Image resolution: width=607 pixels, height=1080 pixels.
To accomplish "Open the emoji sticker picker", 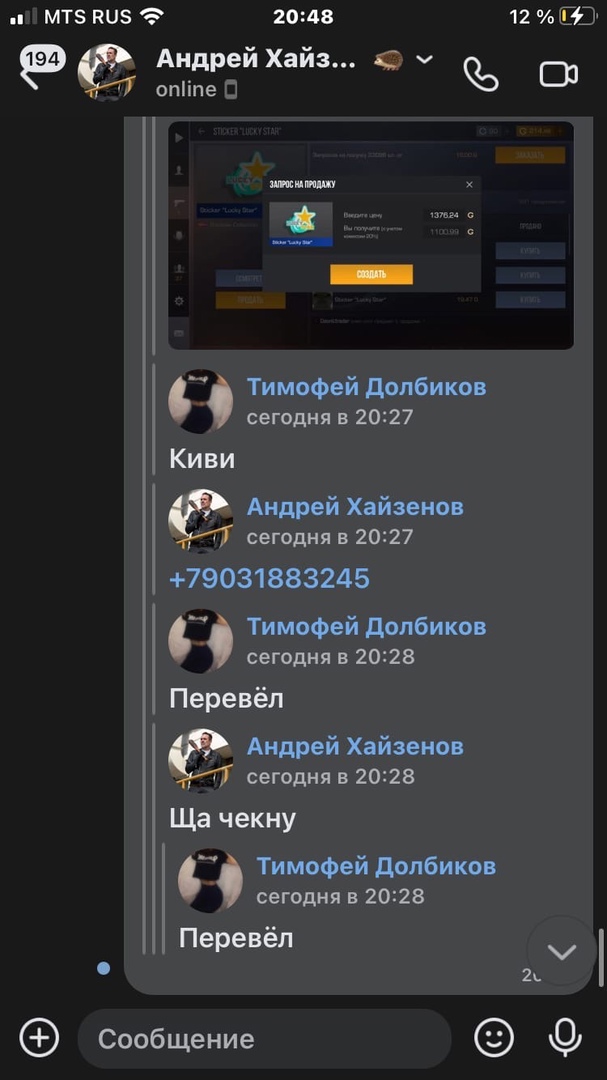I will 495,1037.
